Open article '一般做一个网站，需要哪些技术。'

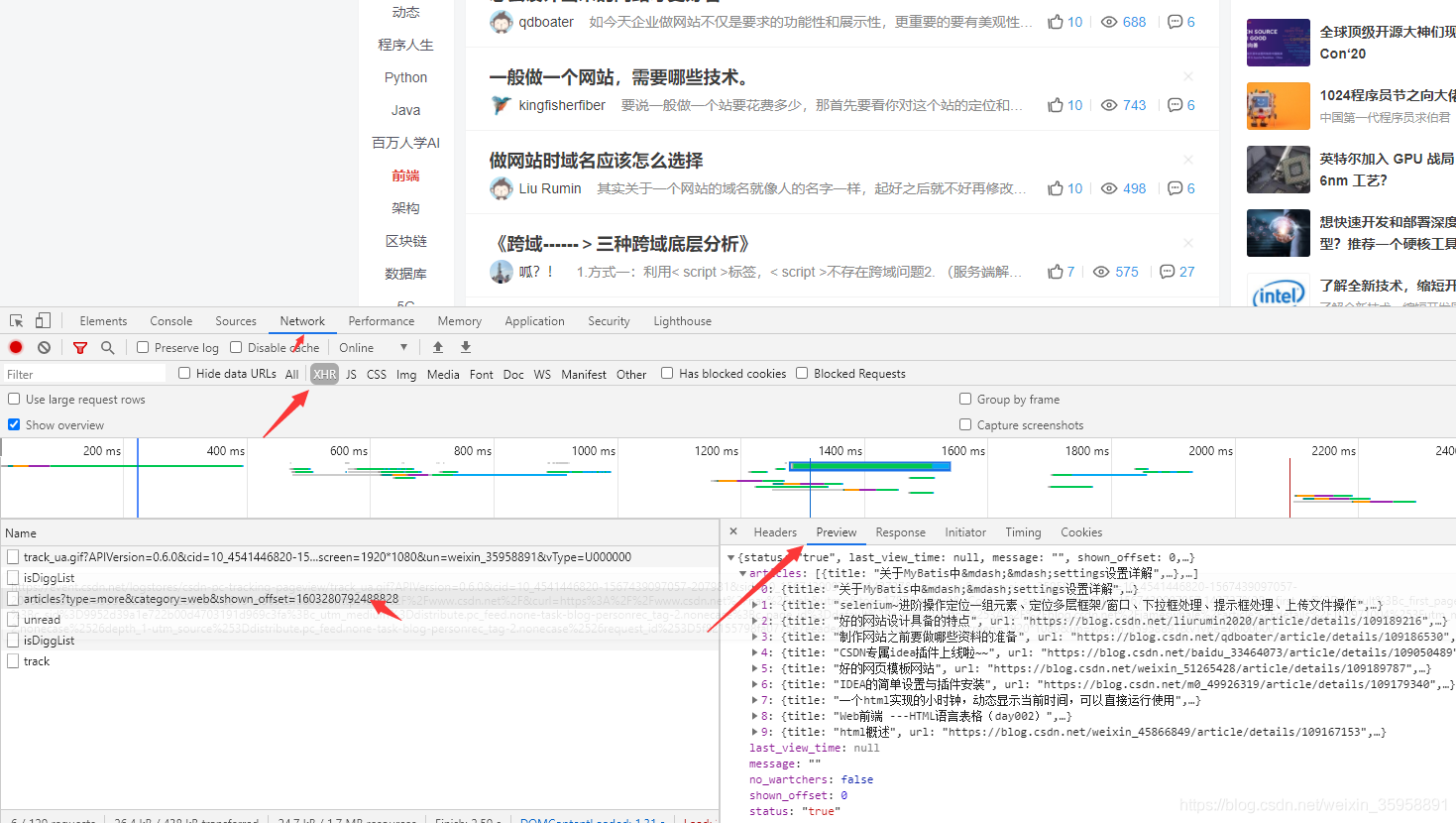[x=618, y=77]
